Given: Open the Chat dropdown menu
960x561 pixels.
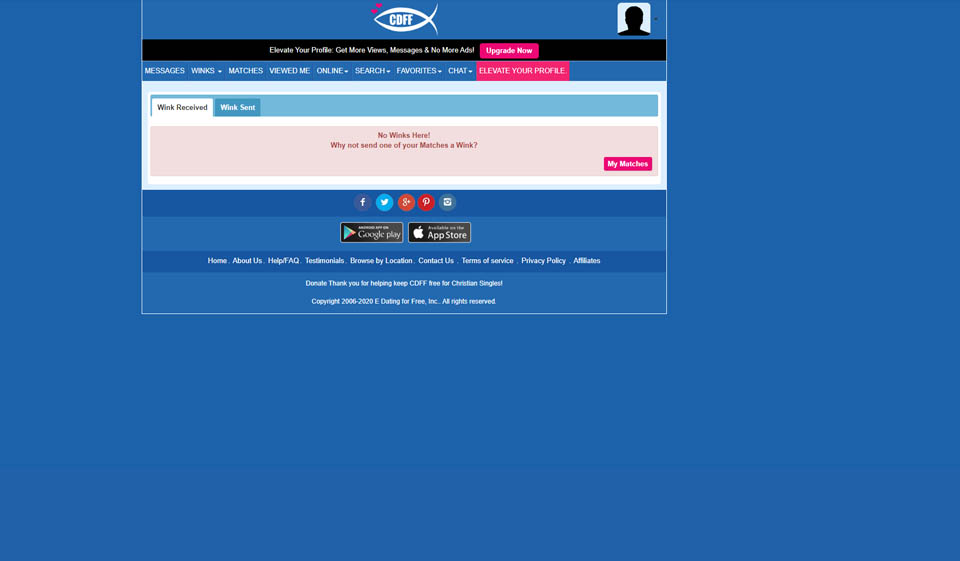Looking at the screenshot, I should [x=460, y=71].
